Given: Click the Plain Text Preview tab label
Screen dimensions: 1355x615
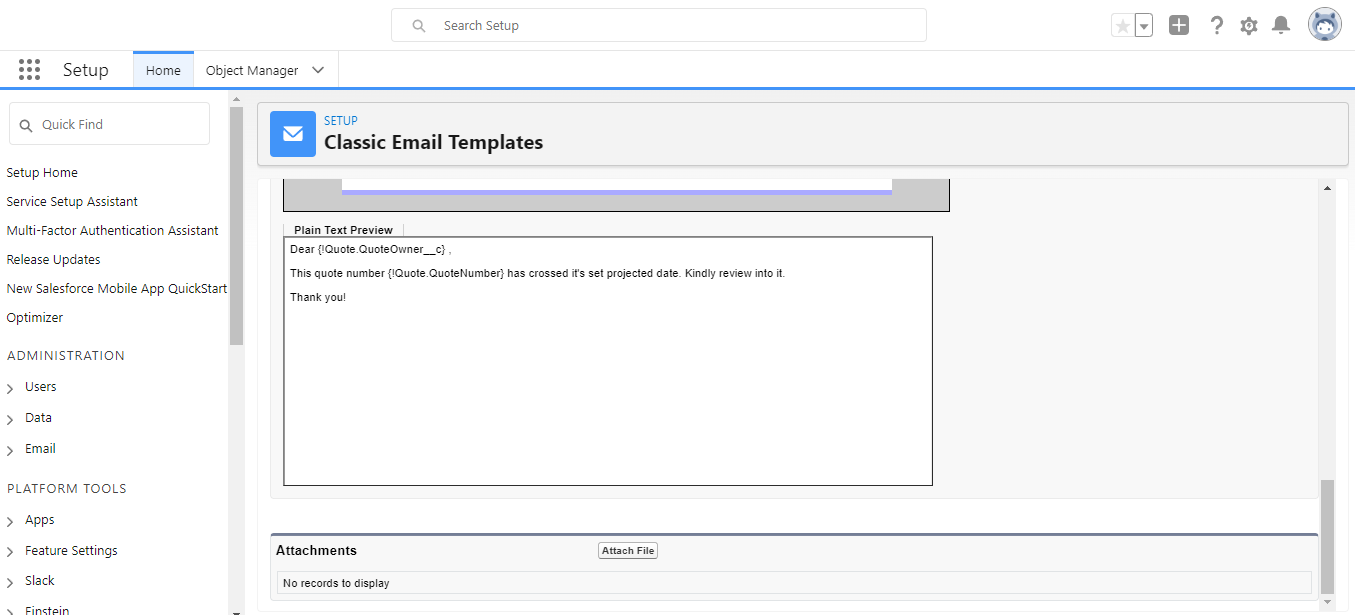Looking at the screenshot, I should (343, 230).
